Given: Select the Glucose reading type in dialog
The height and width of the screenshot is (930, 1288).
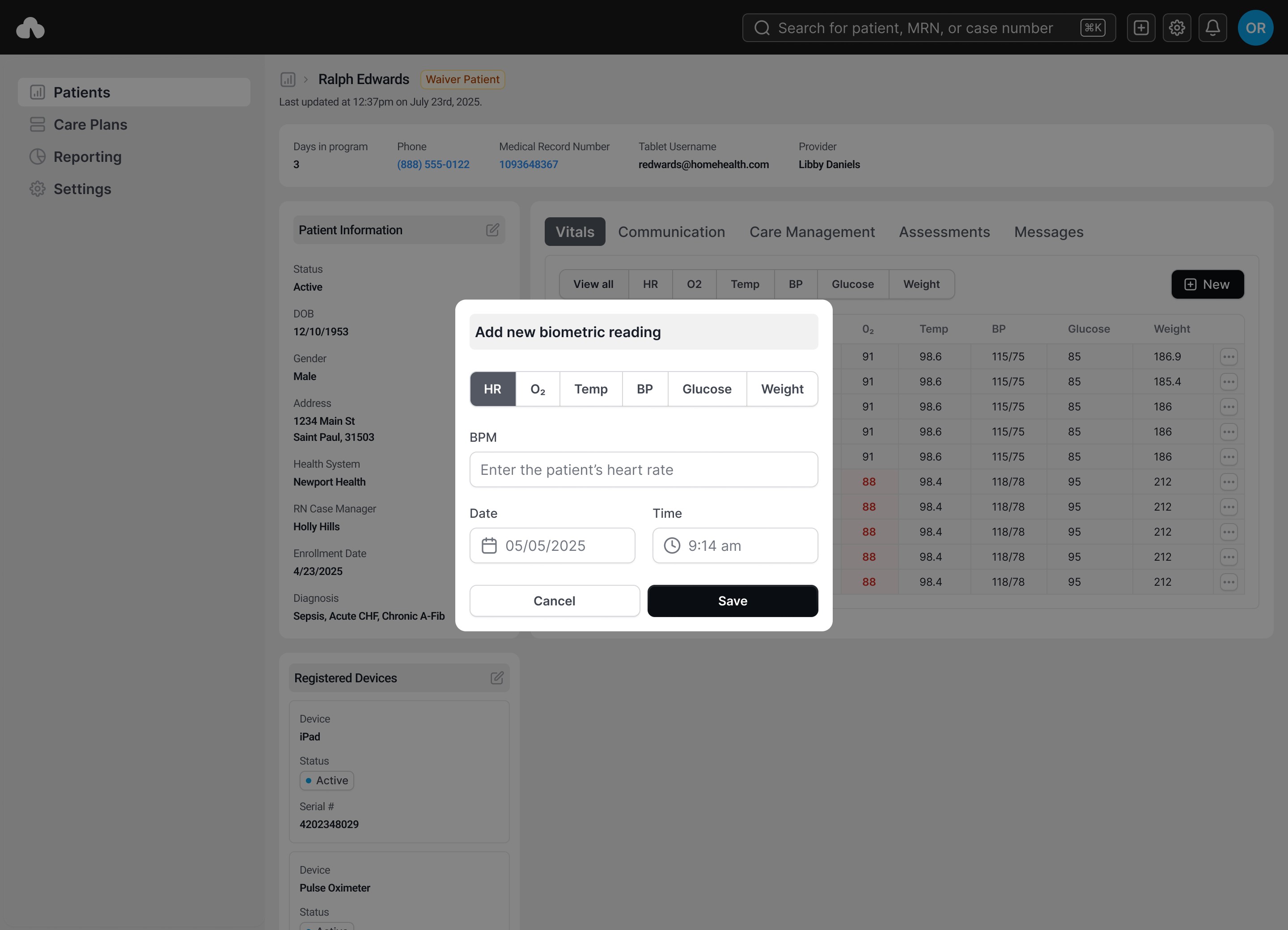Looking at the screenshot, I should pos(707,389).
